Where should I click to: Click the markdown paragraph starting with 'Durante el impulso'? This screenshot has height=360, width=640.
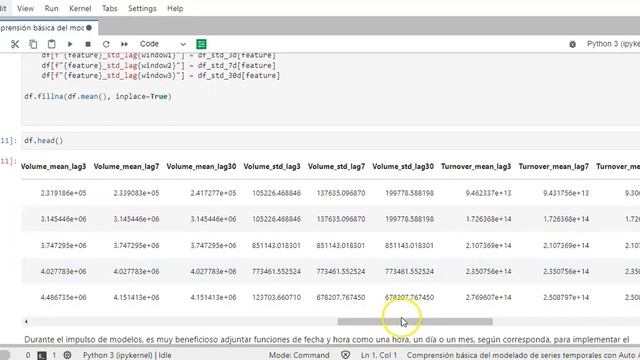327,340
